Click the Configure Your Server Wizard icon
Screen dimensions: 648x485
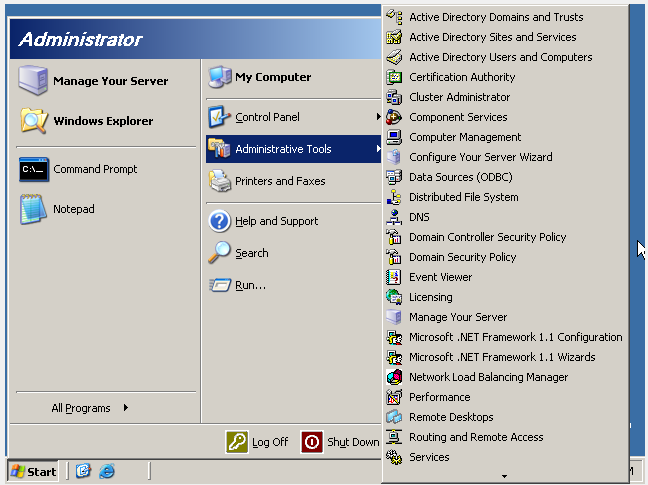[x=394, y=157]
